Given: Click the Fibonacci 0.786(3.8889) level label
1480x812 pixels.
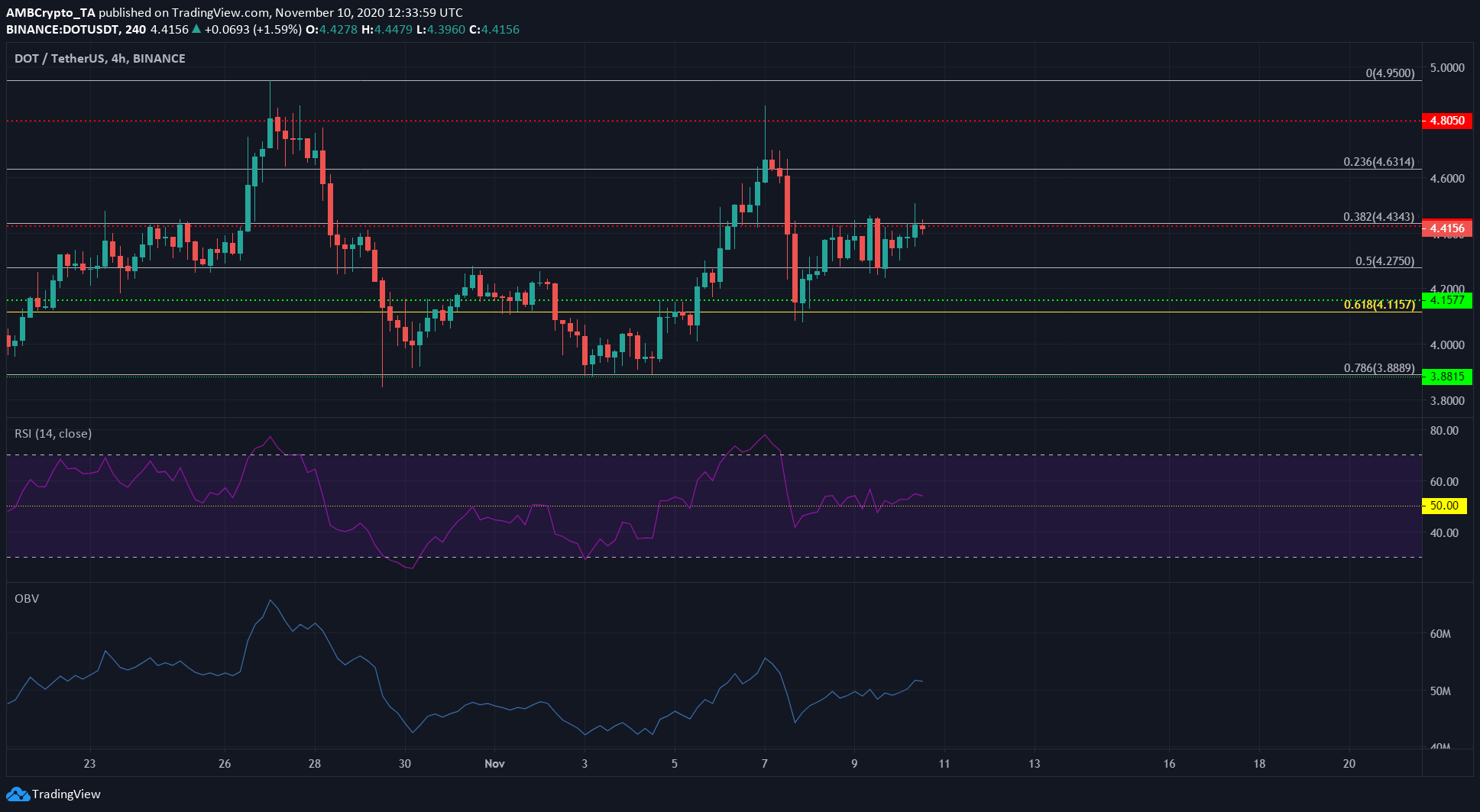Looking at the screenshot, I should [x=1379, y=368].
